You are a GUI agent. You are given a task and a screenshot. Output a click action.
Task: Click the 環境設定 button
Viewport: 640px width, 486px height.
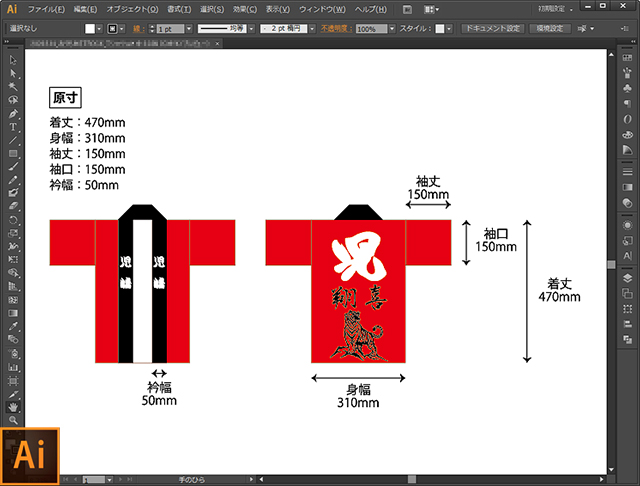[x=550, y=29]
